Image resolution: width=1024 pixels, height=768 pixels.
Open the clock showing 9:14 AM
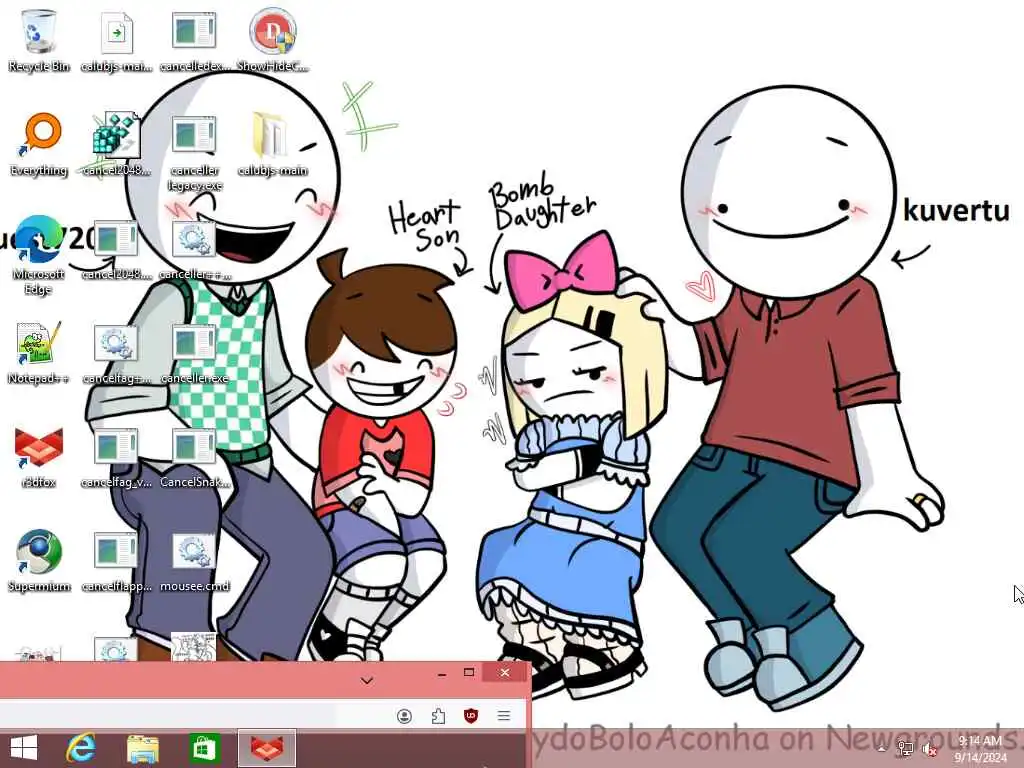pyautogui.click(x=980, y=749)
